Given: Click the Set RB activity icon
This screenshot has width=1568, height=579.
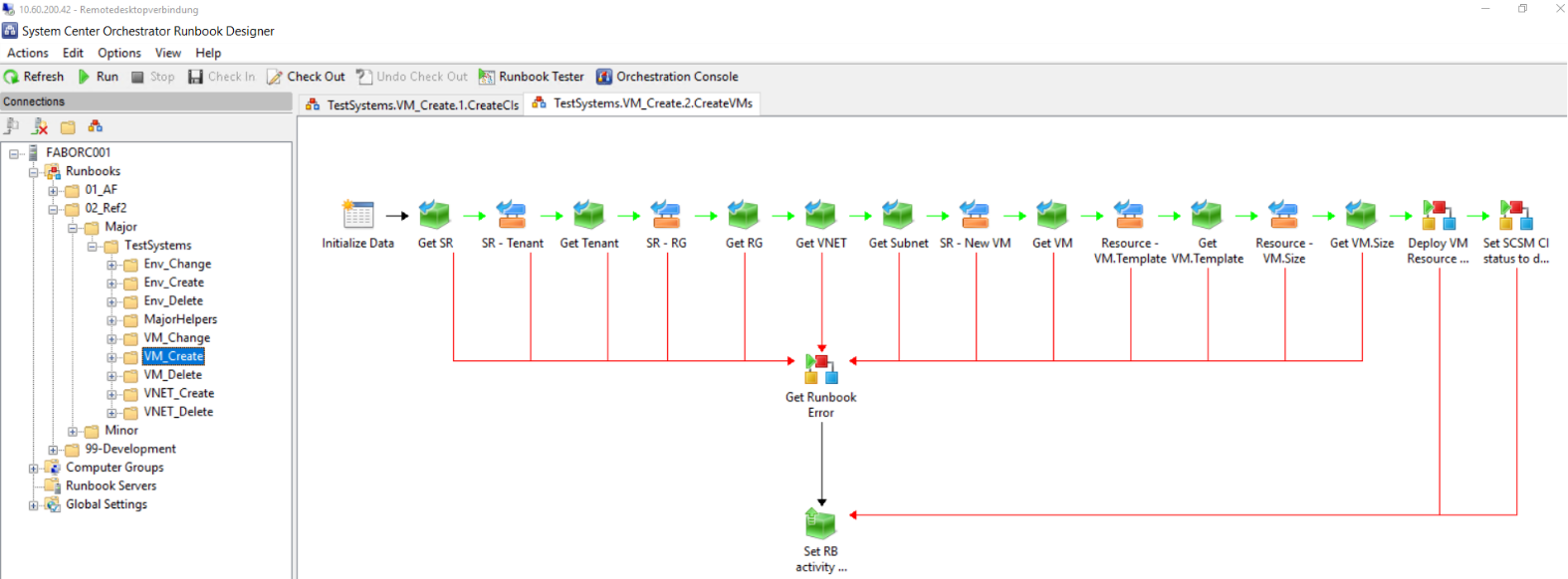Looking at the screenshot, I should [821, 523].
